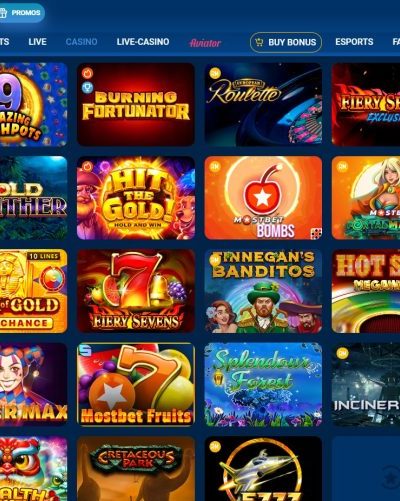Launch the Fiery Sevens game
Image resolution: width=400 pixels, height=501 pixels.
pyautogui.click(x=136, y=291)
